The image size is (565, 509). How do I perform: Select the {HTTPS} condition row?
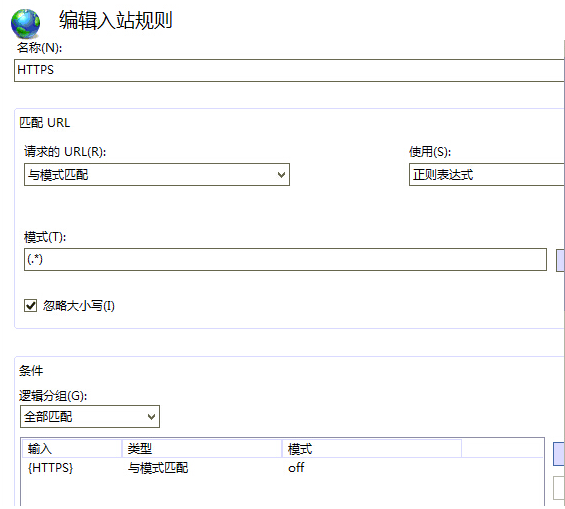[x=282, y=468]
